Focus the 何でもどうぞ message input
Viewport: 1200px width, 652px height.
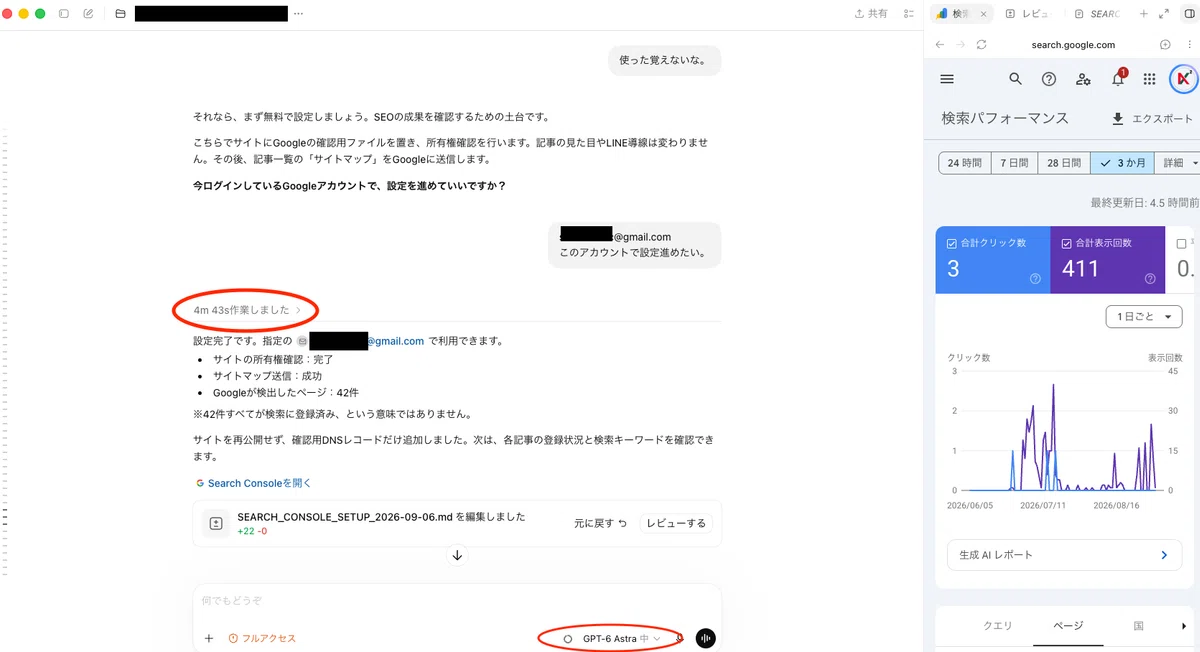(x=457, y=601)
